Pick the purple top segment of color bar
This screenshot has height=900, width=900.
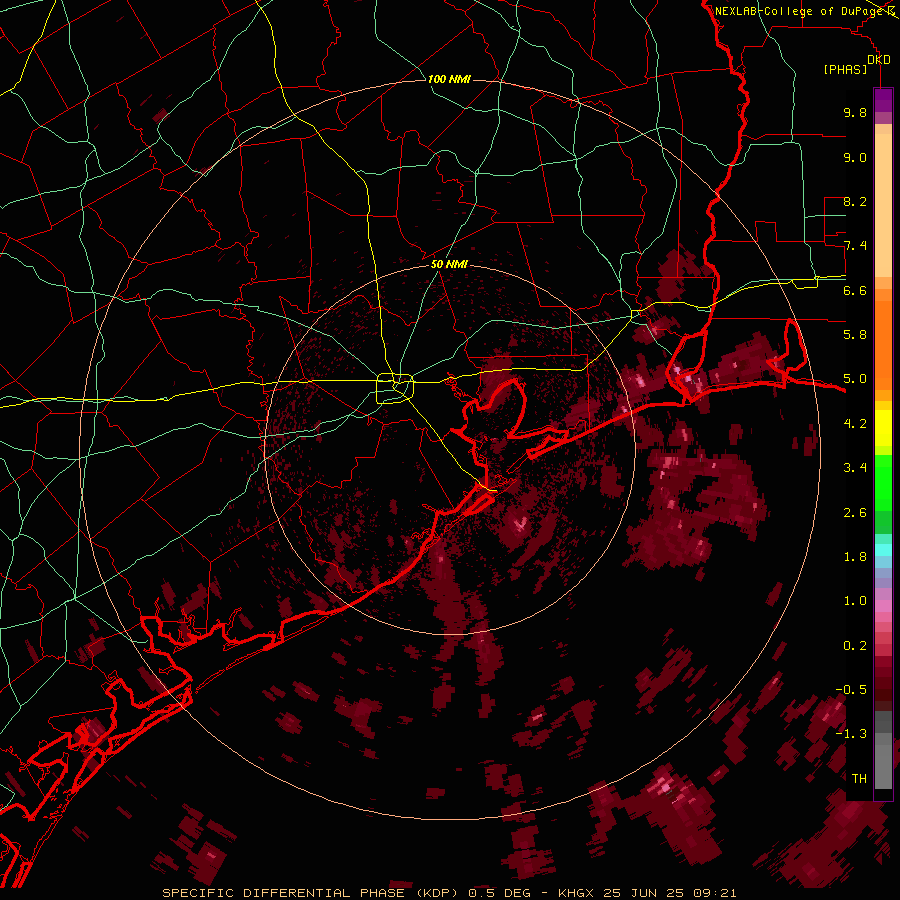pos(883,100)
